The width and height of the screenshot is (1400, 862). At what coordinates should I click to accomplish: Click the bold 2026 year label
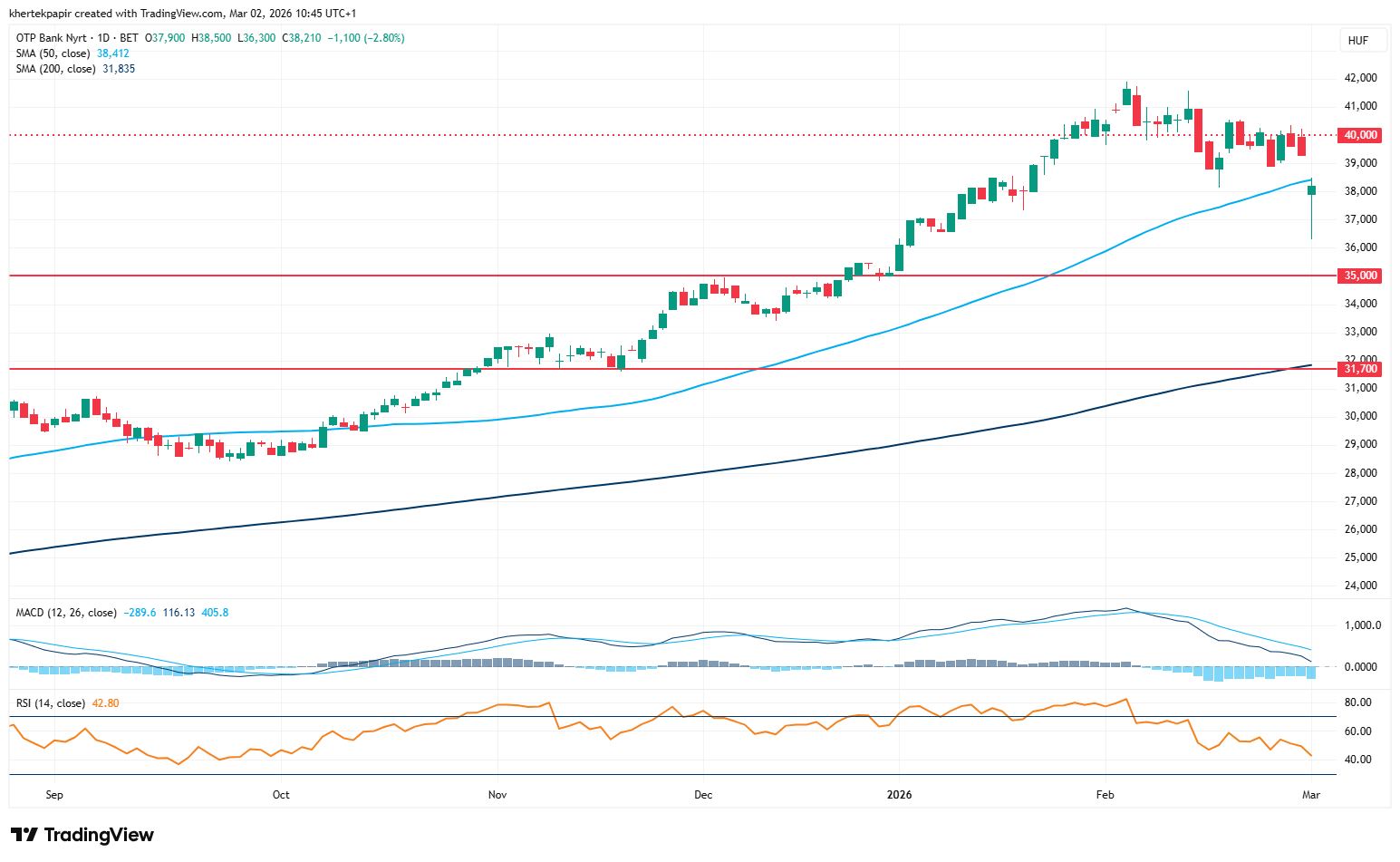(899, 795)
